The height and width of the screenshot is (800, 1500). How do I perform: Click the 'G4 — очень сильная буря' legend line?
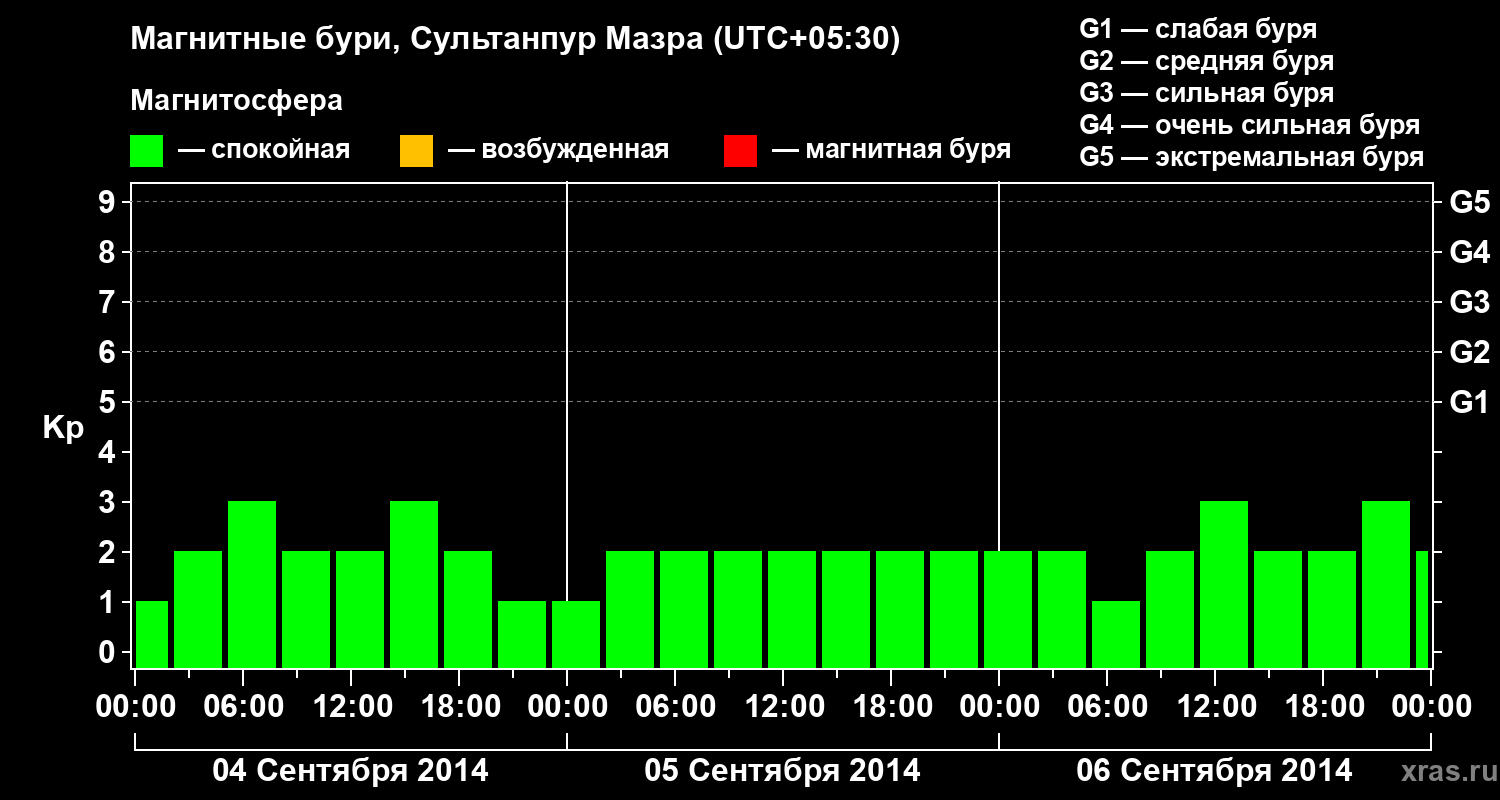(1250, 125)
